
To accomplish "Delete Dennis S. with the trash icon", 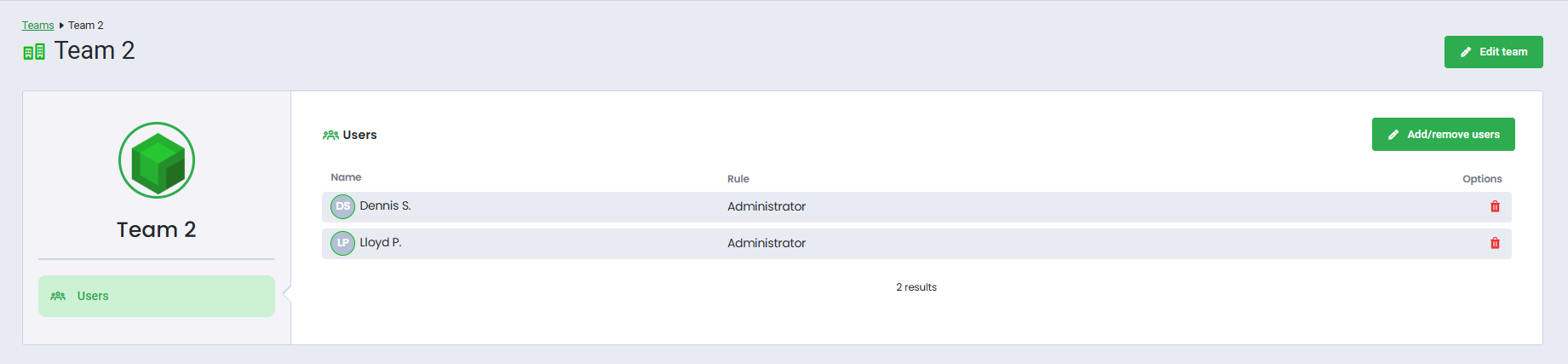I will pos(1495,206).
